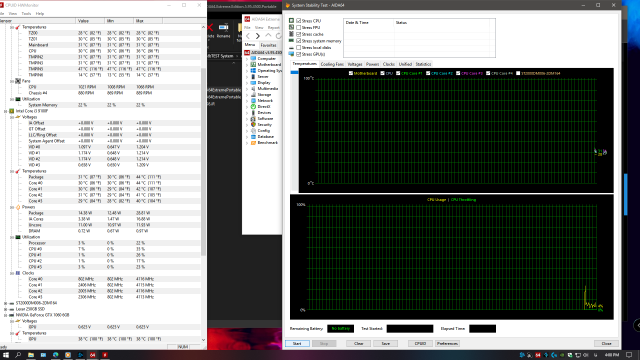
Task: Open notification center in system tray
Action: click(x=629, y=355)
